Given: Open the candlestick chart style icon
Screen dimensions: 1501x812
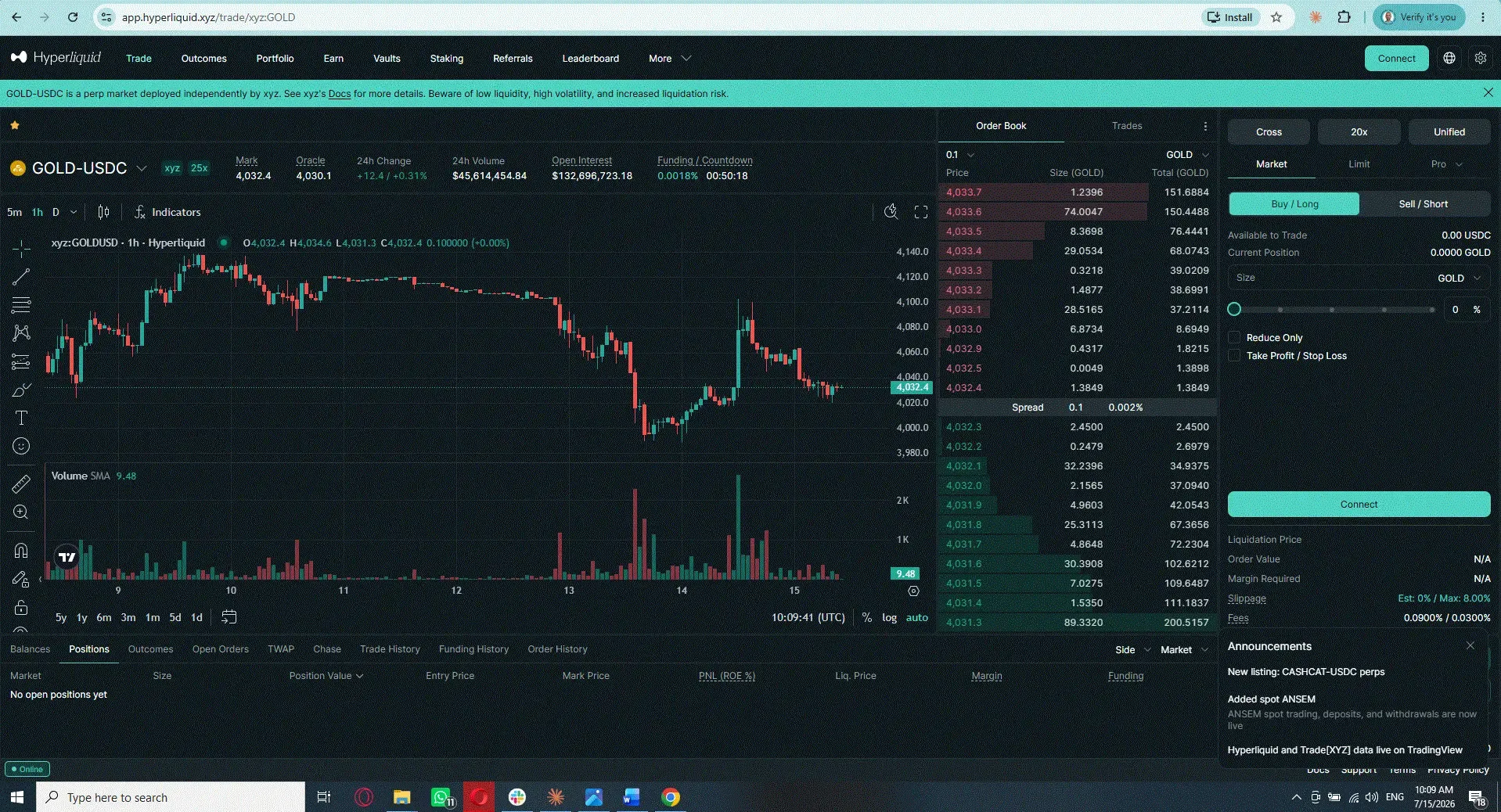Looking at the screenshot, I should 103,212.
